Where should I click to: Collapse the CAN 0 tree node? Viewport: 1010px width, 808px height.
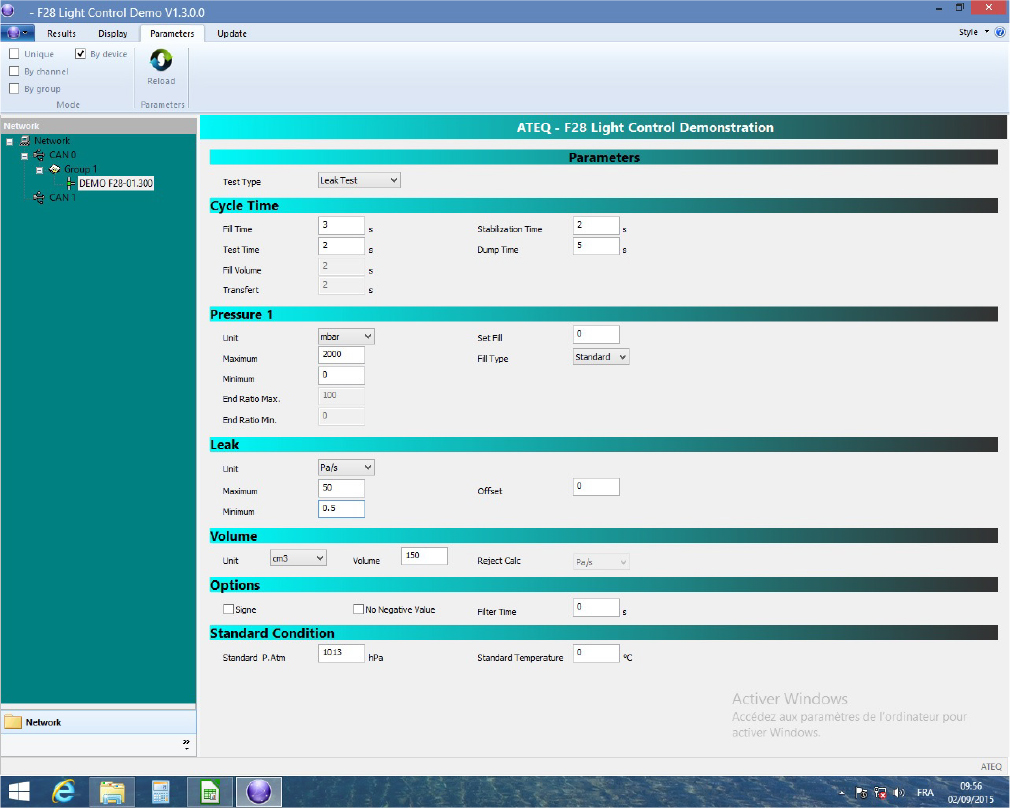[25, 155]
